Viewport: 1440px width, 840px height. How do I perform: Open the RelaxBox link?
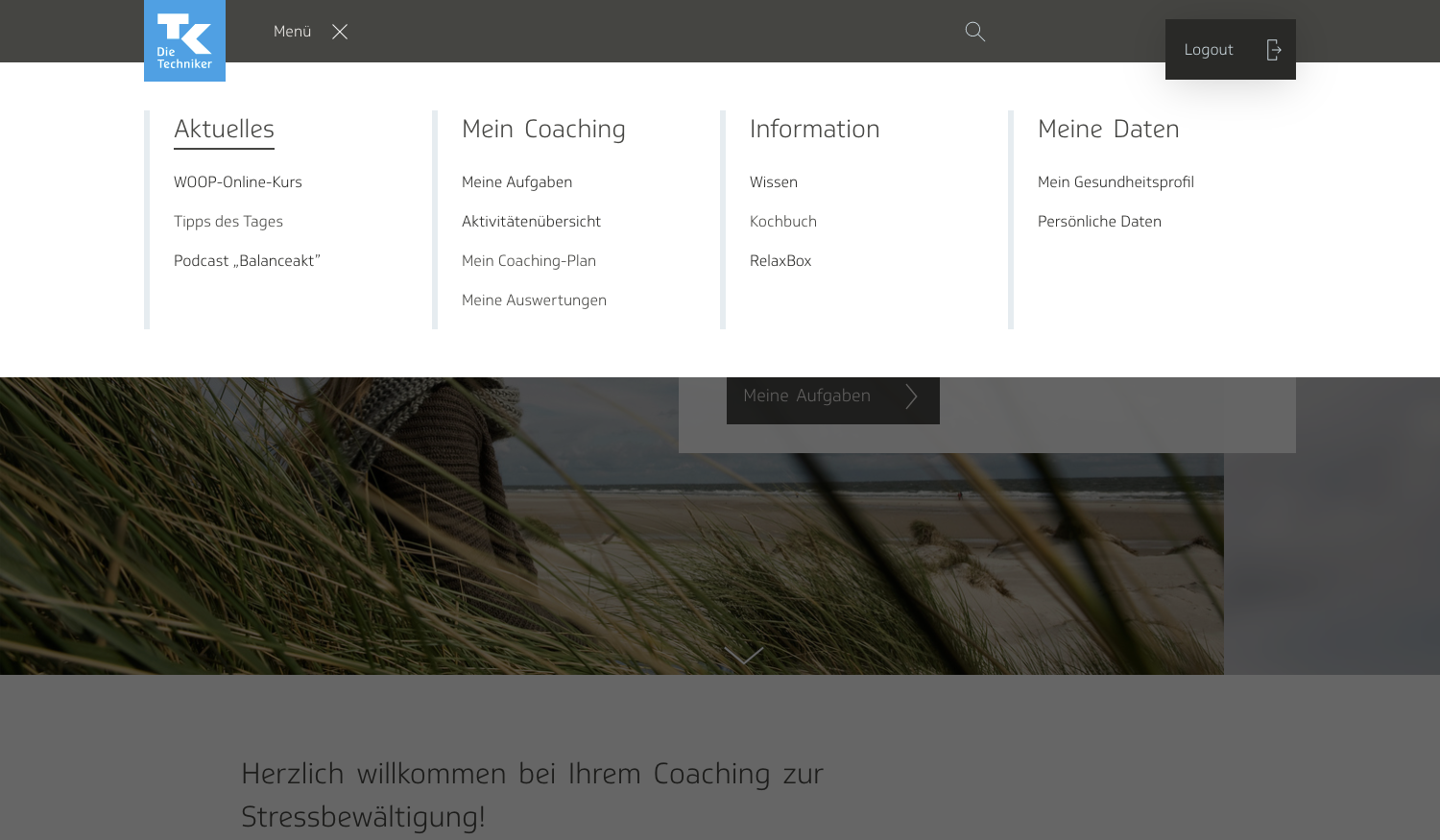pos(780,261)
